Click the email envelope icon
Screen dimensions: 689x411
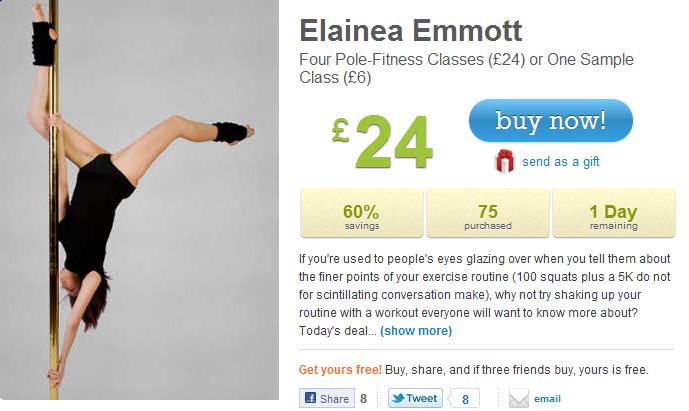(x=518, y=399)
